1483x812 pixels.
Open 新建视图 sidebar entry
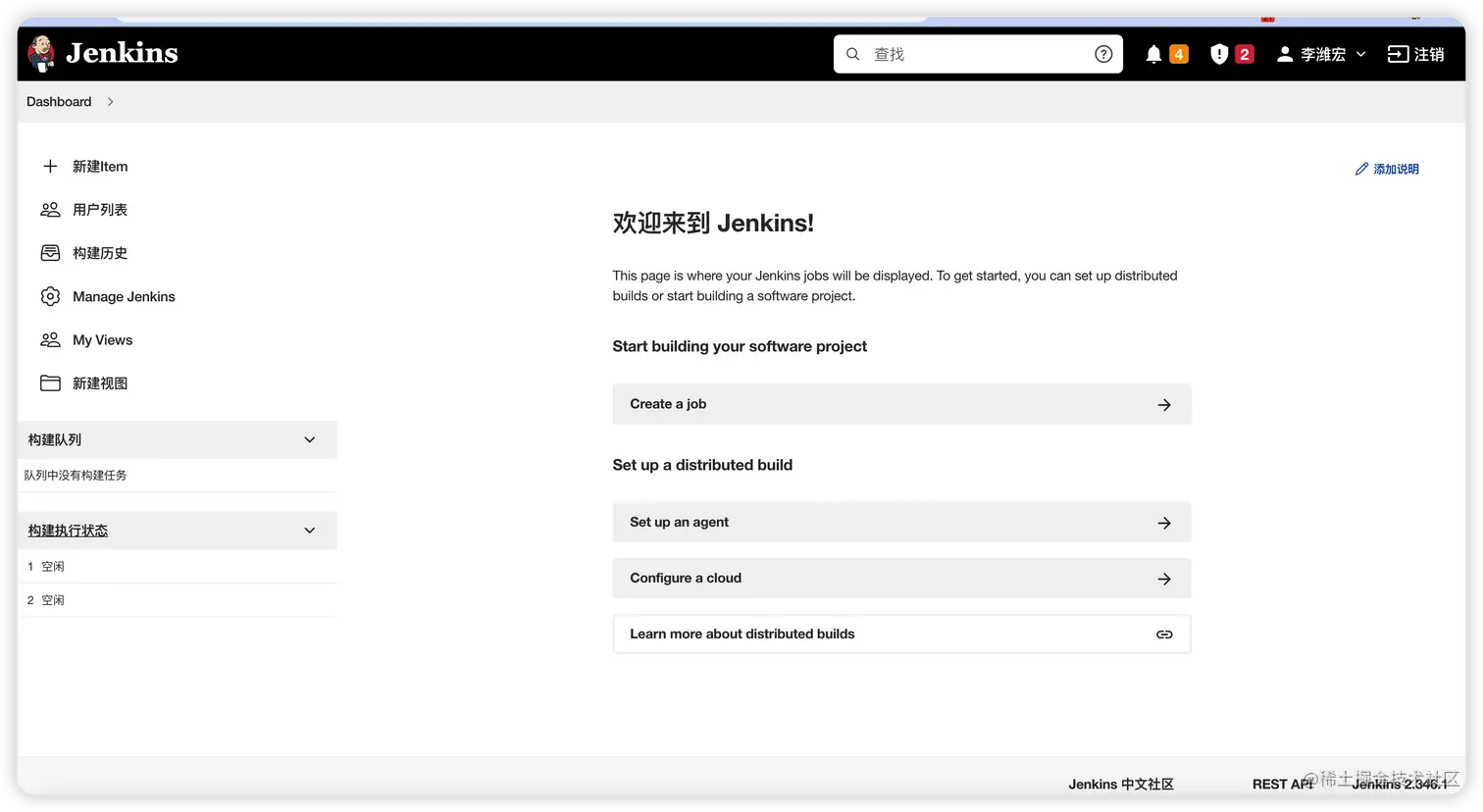pyautogui.click(x=100, y=383)
